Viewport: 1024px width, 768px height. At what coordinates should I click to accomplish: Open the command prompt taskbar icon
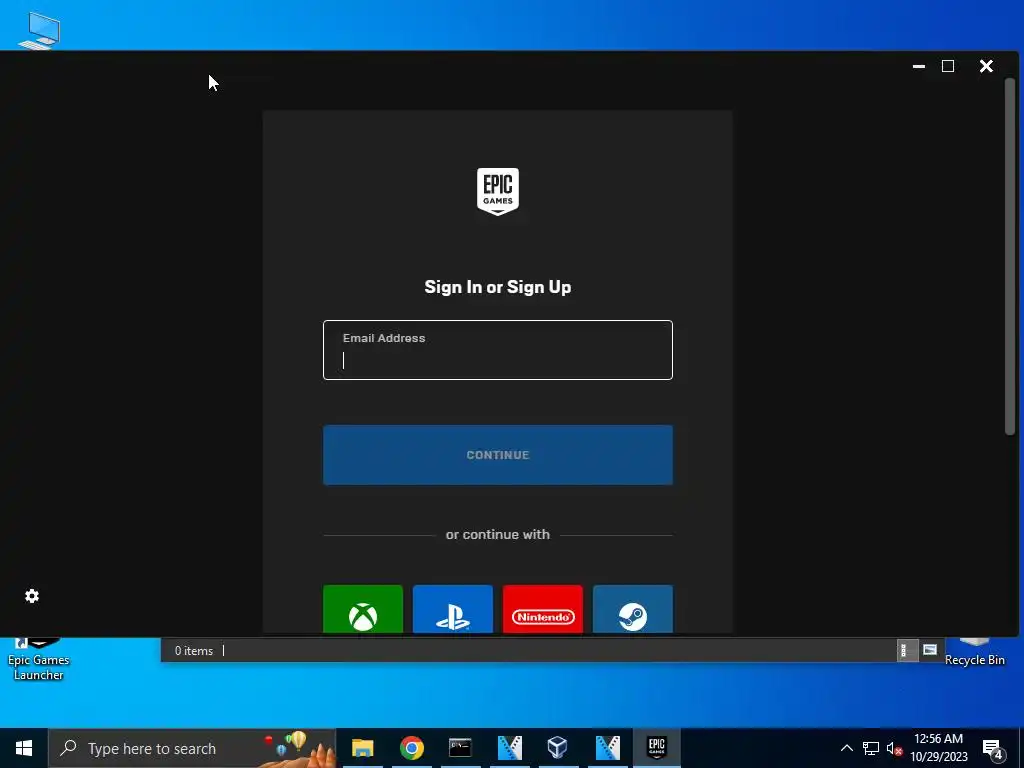460,748
